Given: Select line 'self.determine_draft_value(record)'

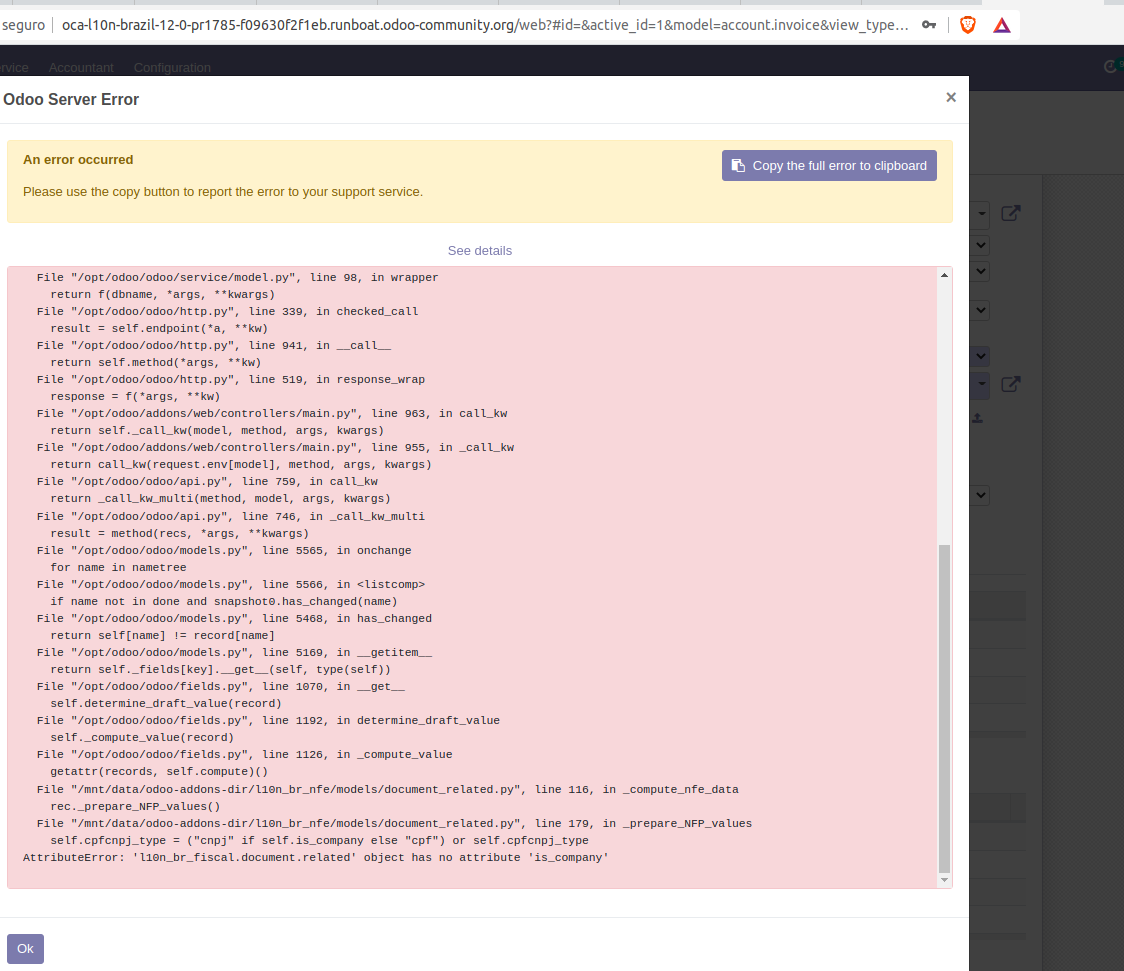Looking at the screenshot, I should click(166, 704).
